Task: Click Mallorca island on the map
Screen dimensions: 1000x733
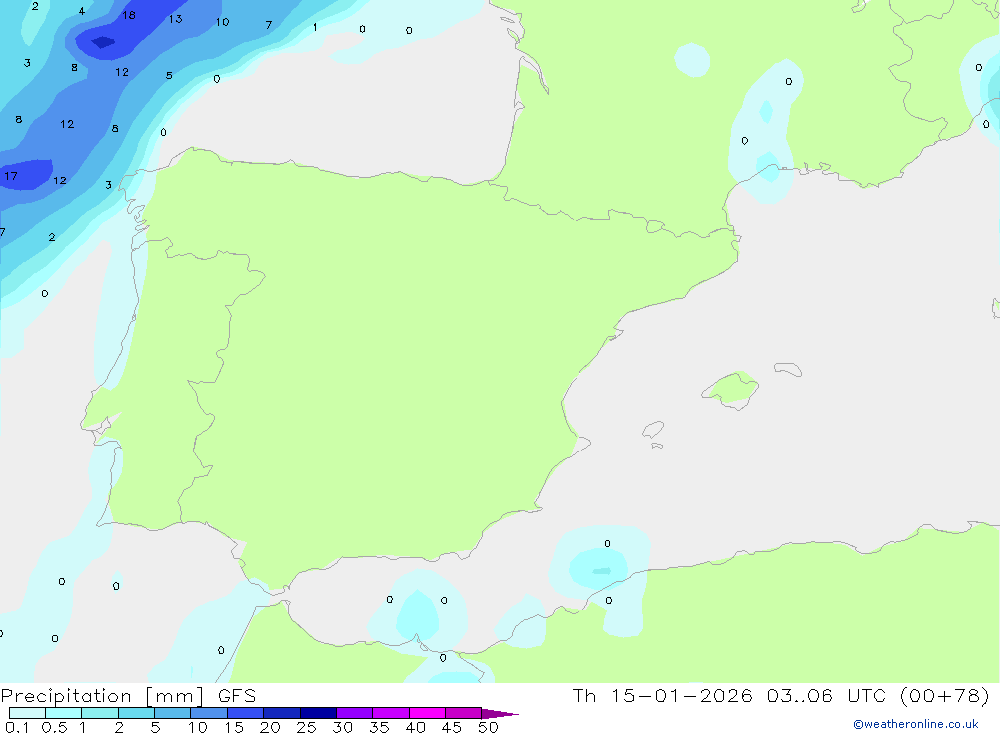Action: pos(731,389)
